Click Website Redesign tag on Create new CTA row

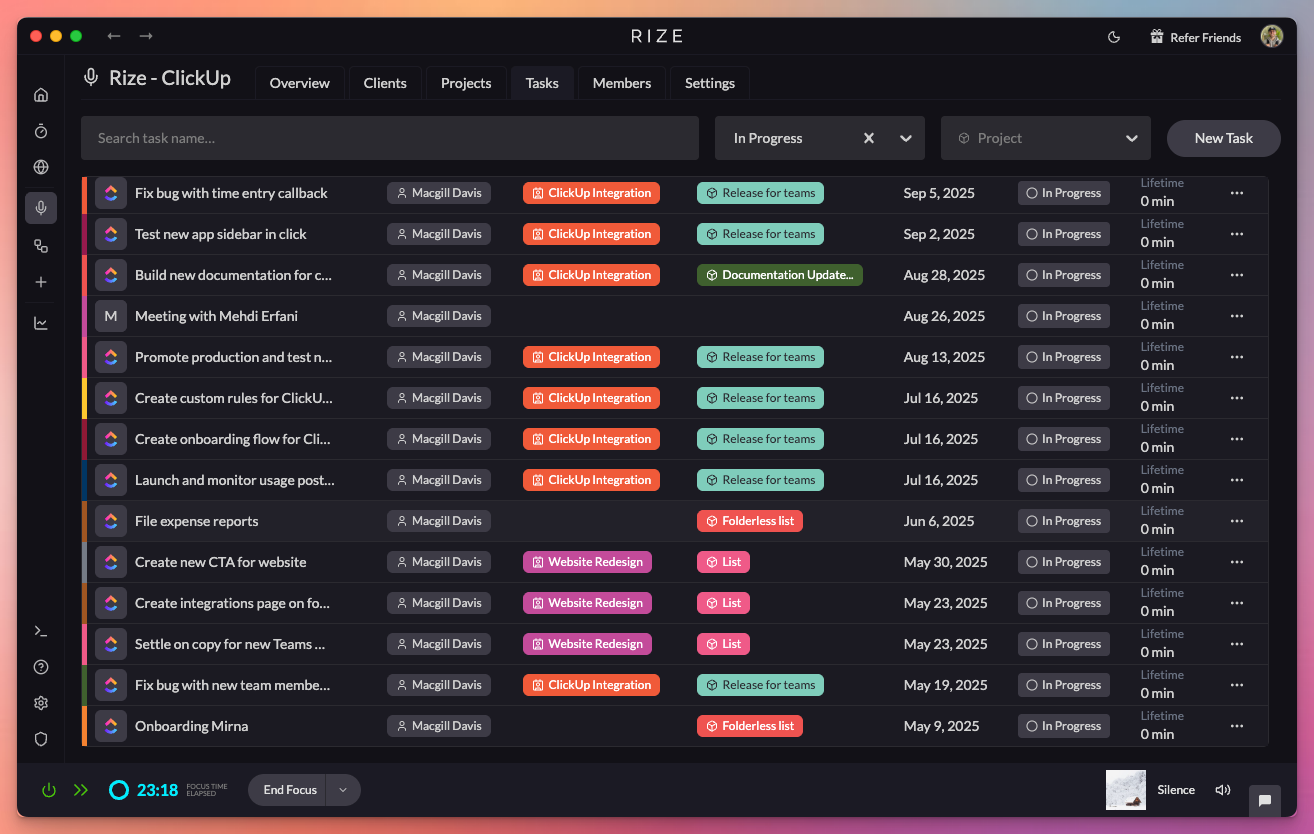point(587,562)
